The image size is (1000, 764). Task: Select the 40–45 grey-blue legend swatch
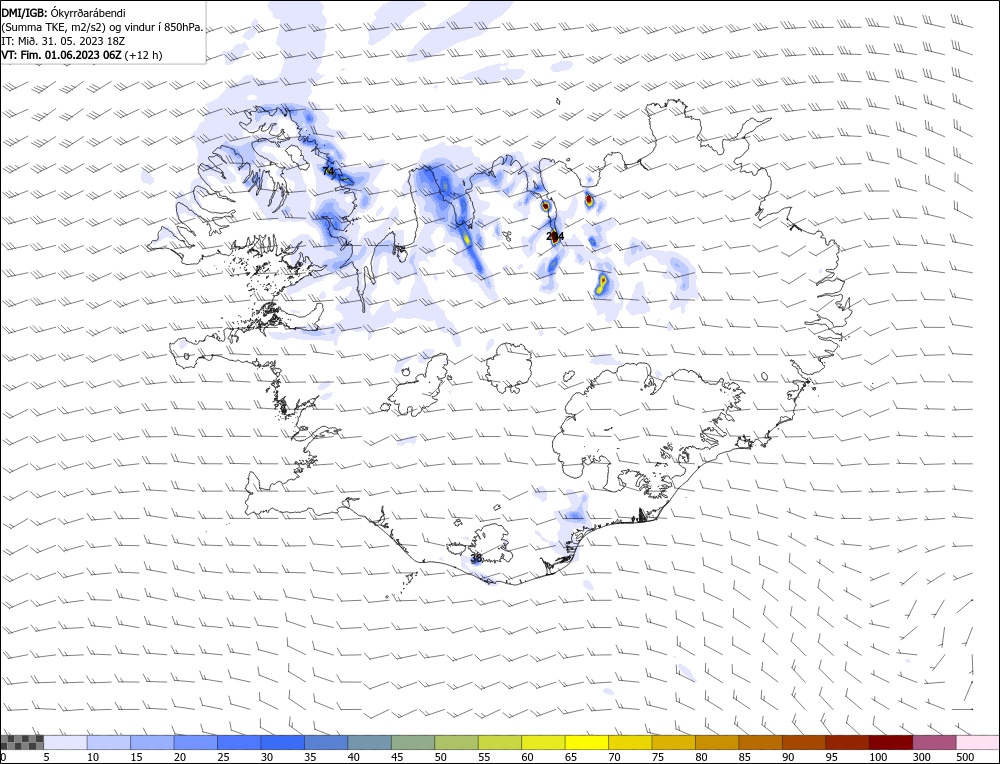[369, 742]
